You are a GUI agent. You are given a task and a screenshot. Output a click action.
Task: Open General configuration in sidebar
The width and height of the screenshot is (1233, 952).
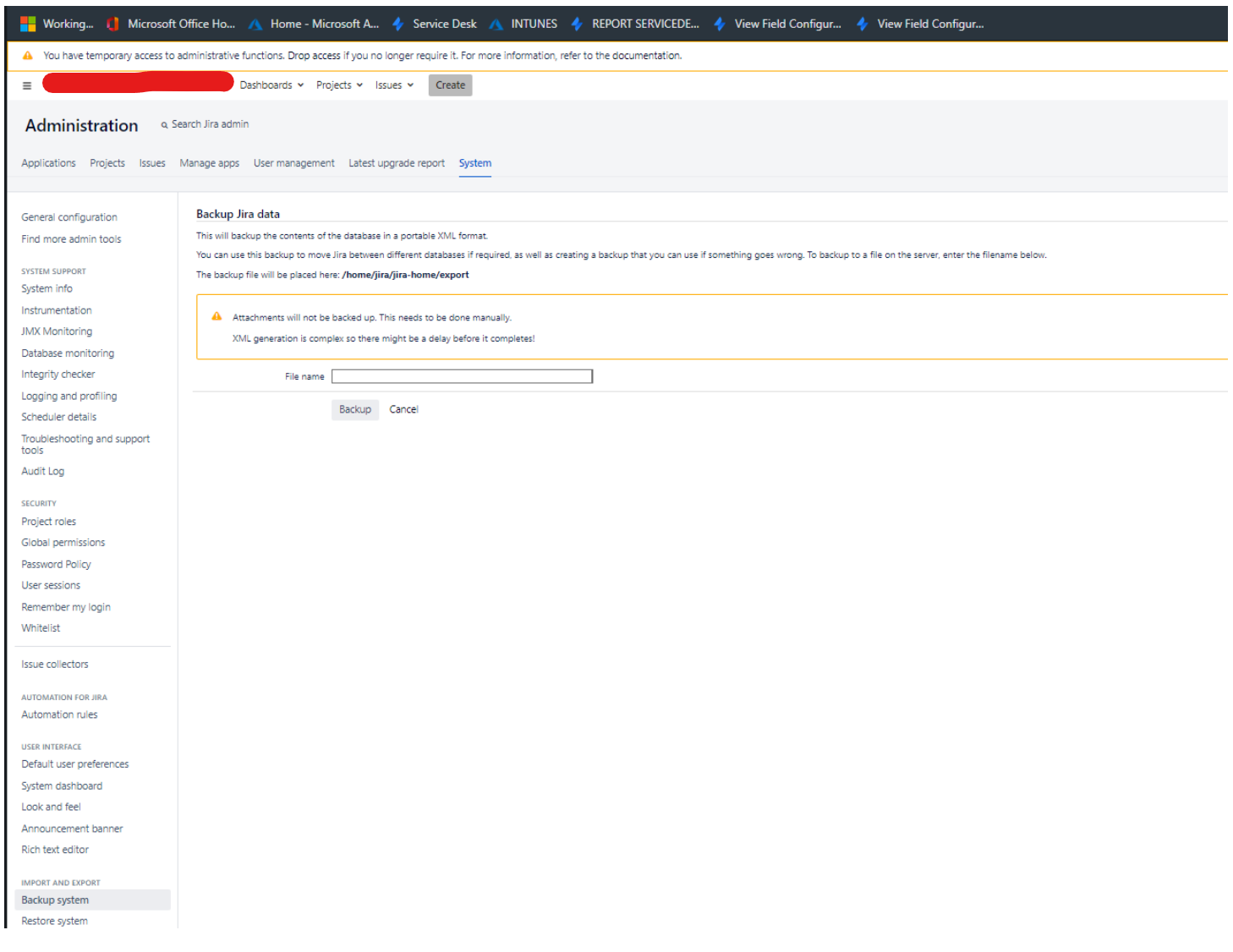[69, 217]
